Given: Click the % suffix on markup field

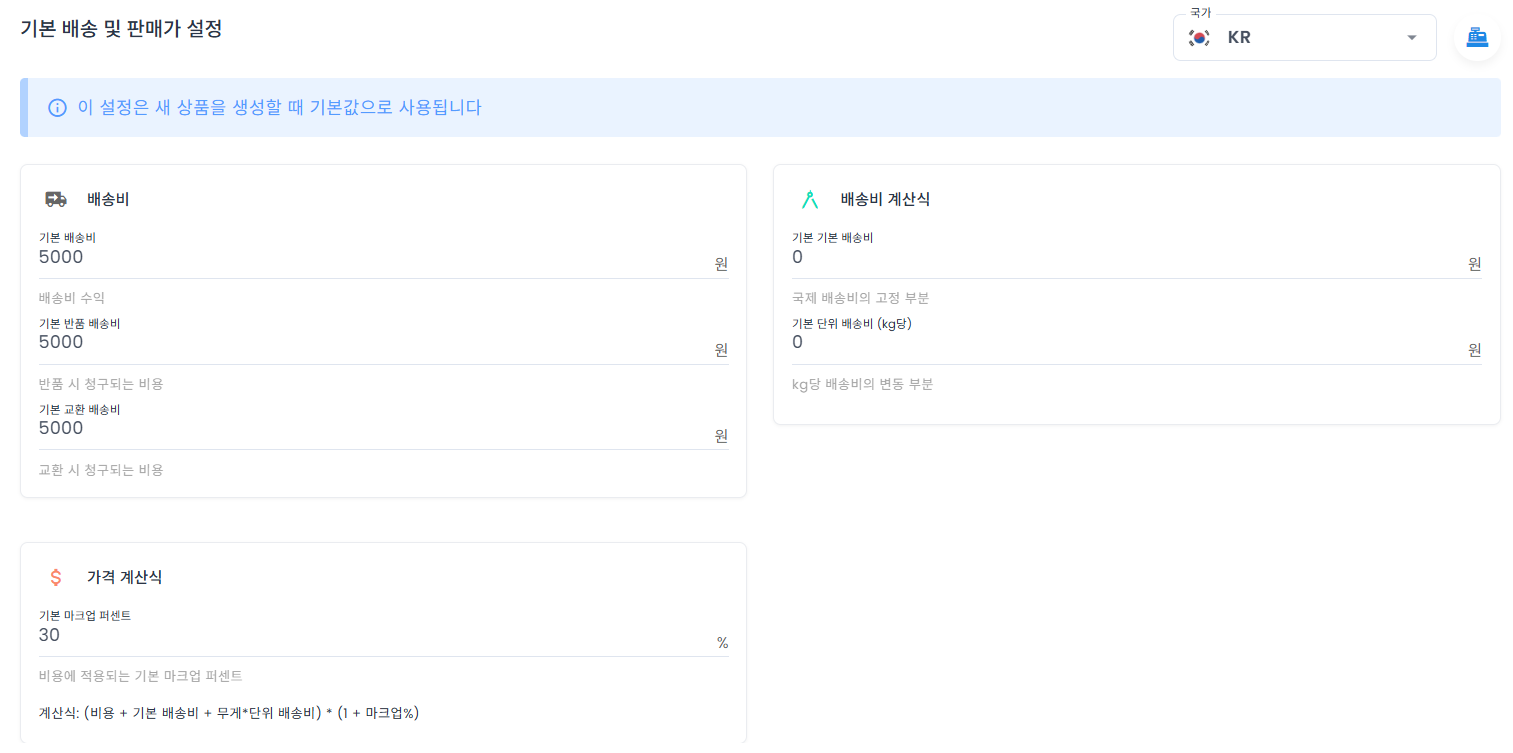Looking at the screenshot, I should tap(722, 642).
